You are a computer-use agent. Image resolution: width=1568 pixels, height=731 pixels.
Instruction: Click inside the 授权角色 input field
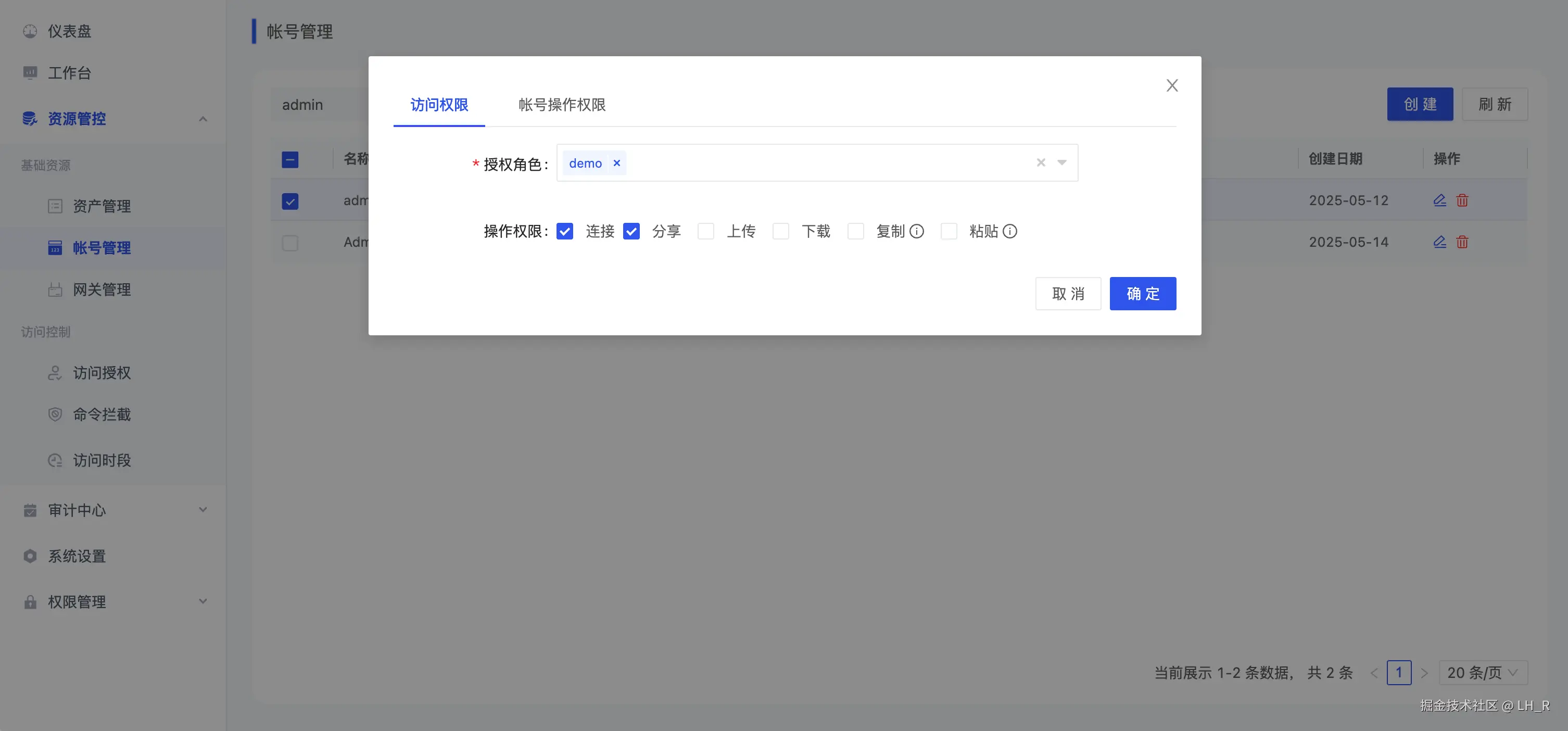coord(821,163)
